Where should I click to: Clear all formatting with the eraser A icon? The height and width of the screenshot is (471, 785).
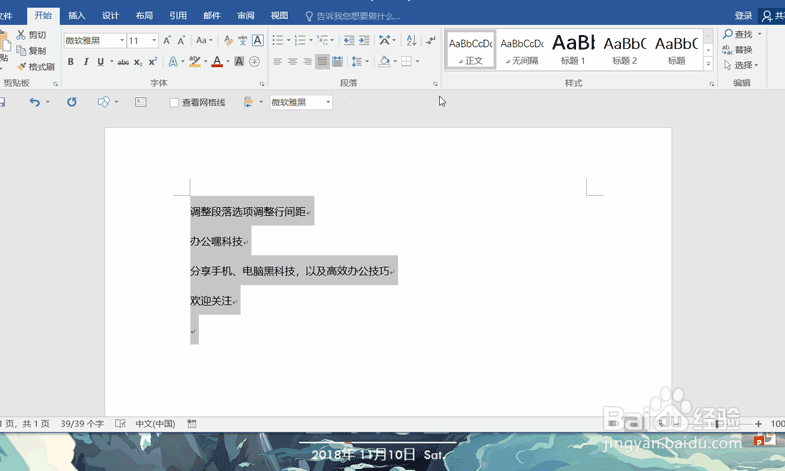[x=228, y=41]
